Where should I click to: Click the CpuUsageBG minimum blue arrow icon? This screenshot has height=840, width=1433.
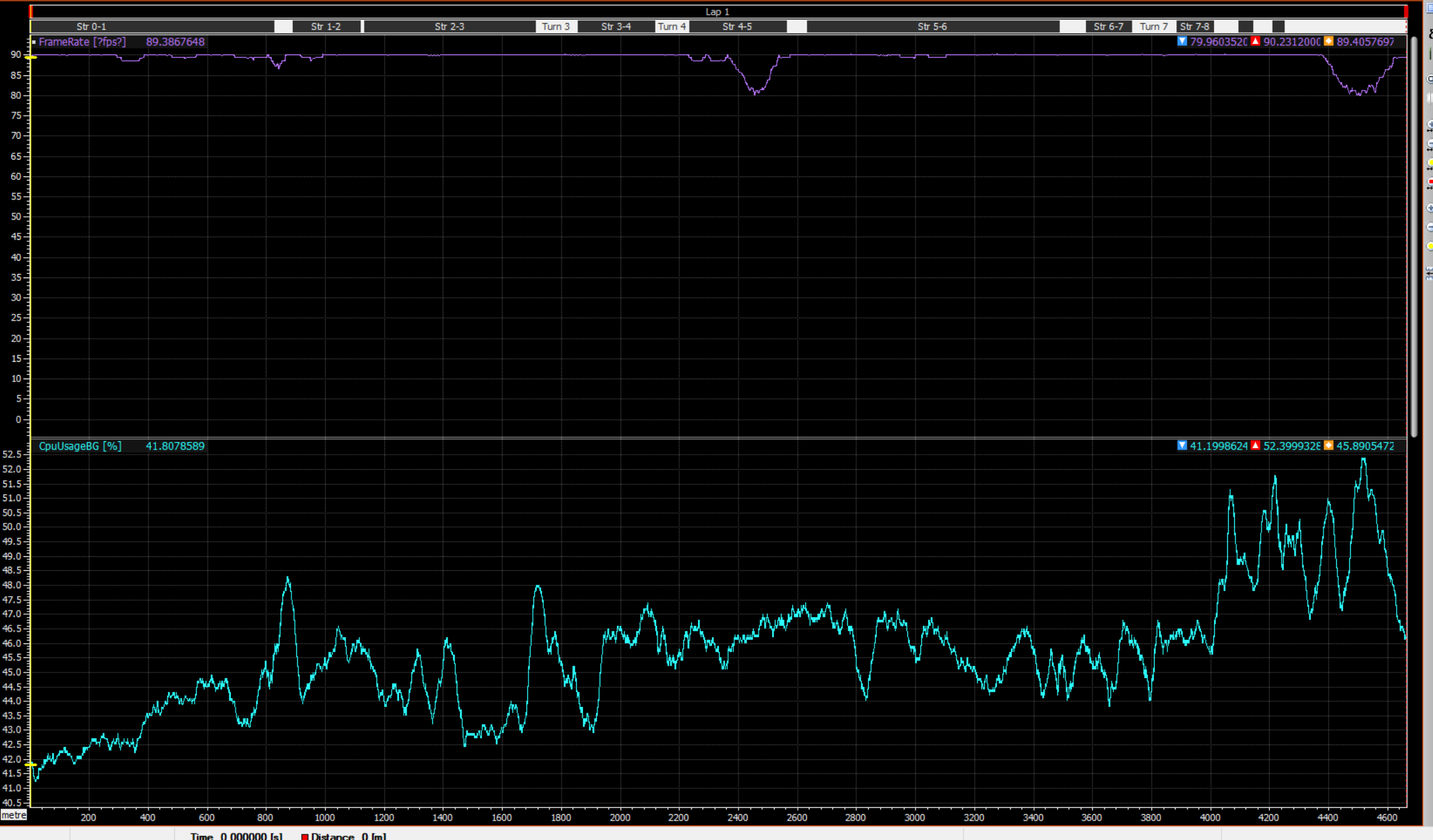pyautogui.click(x=1182, y=446)
